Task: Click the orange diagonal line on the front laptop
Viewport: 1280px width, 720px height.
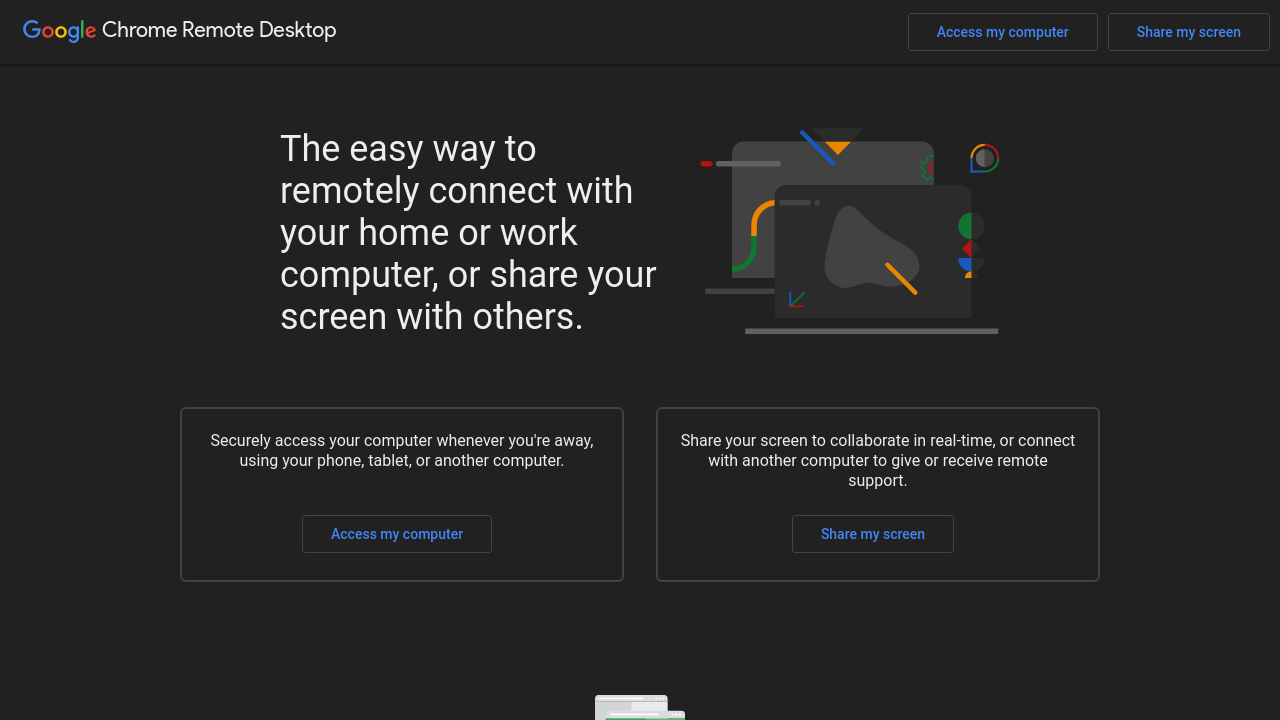Action: pyautogui.click(x=901, y=278)
